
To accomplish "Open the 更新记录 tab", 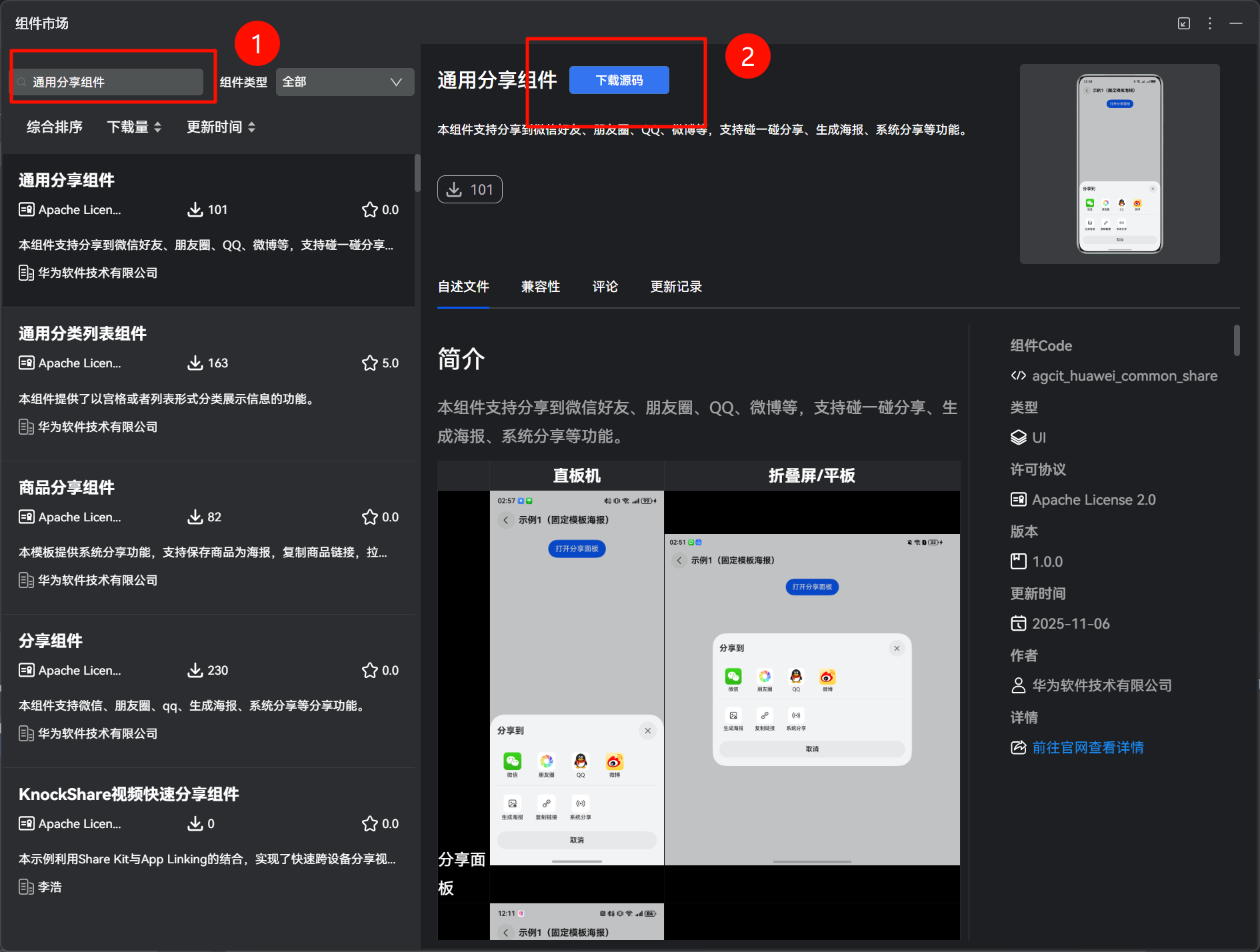I will point(676,287).
